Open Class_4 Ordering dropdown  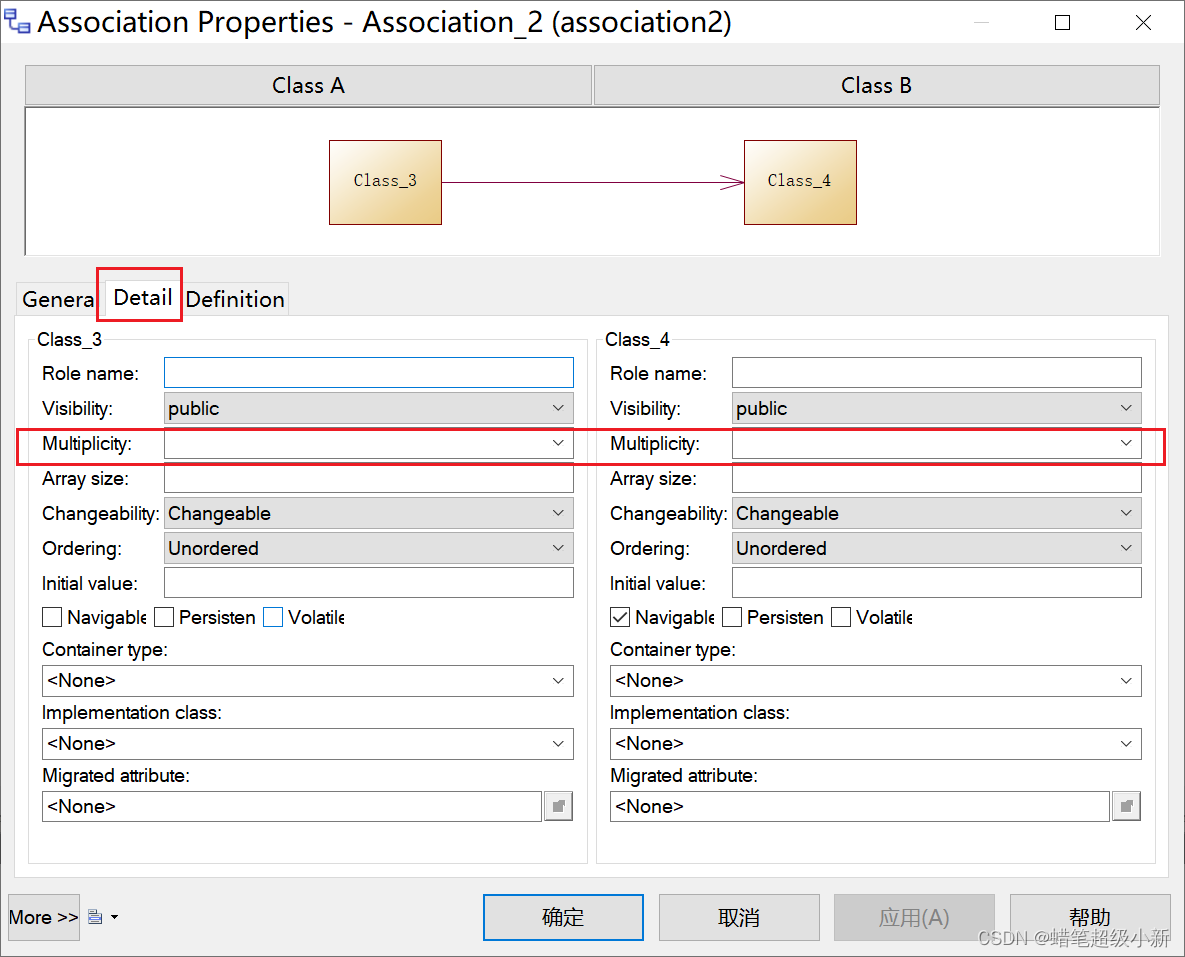pos(936,548)
